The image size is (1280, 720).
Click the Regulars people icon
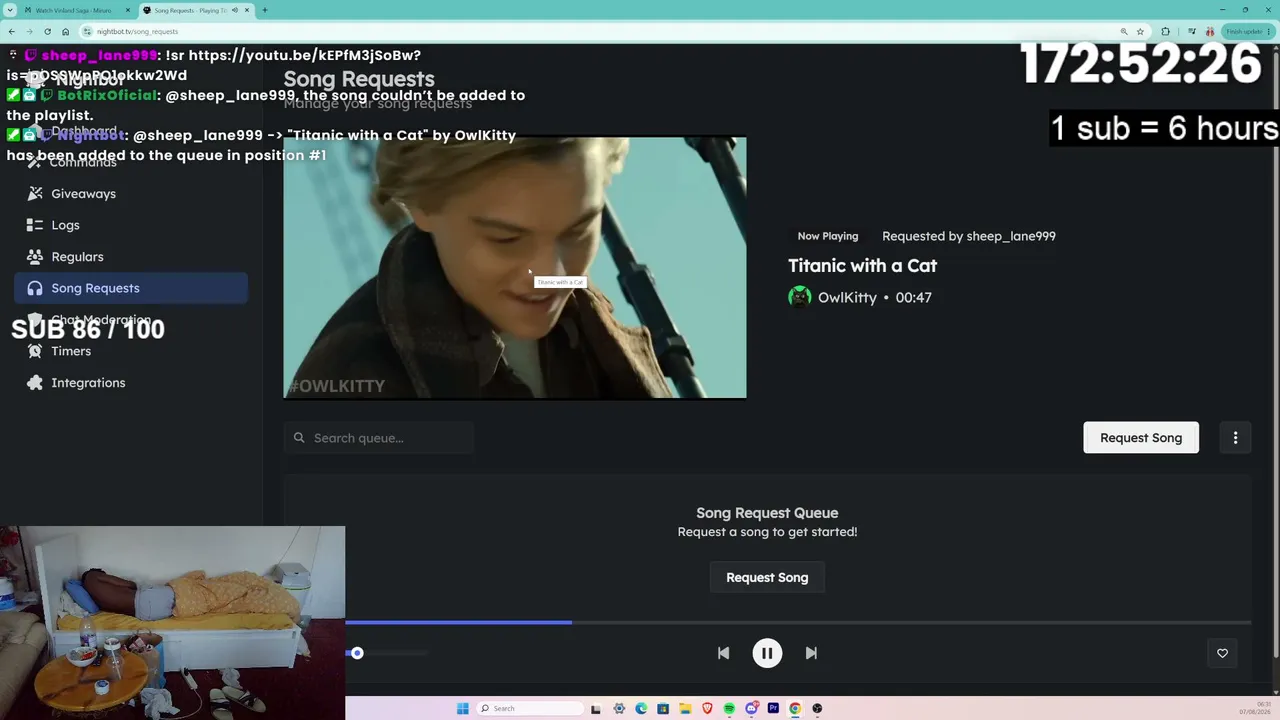click(x=35, y=257)
